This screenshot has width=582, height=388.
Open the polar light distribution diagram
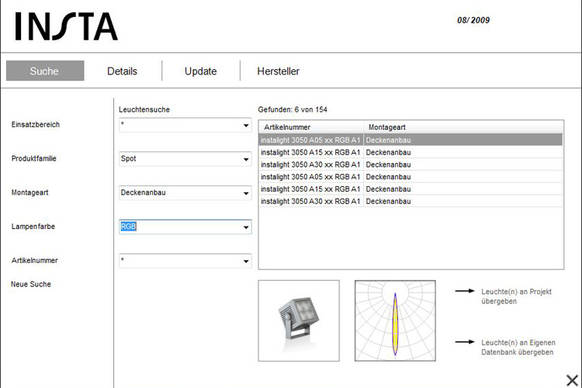point(395,321)
